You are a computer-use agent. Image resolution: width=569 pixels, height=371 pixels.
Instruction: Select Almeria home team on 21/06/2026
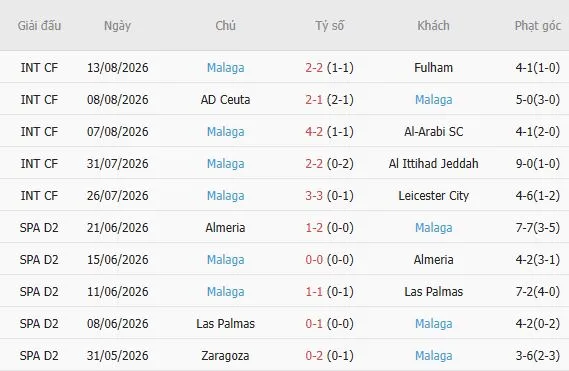coord(225,228)
